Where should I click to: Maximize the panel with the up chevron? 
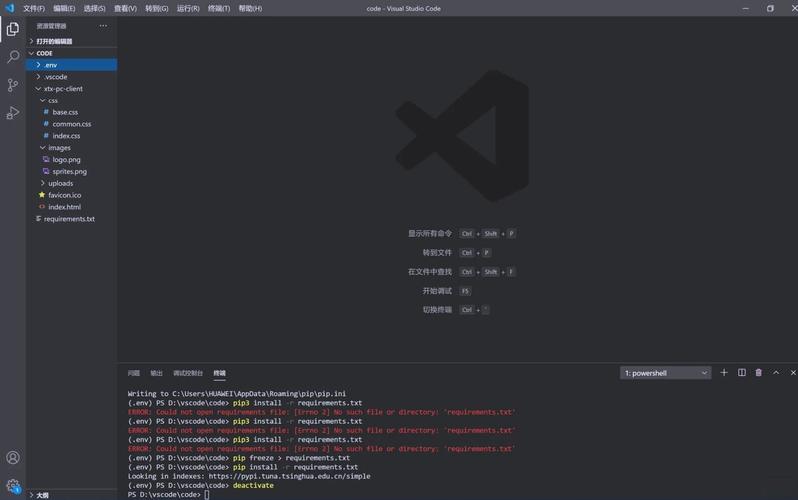point(776,373)
